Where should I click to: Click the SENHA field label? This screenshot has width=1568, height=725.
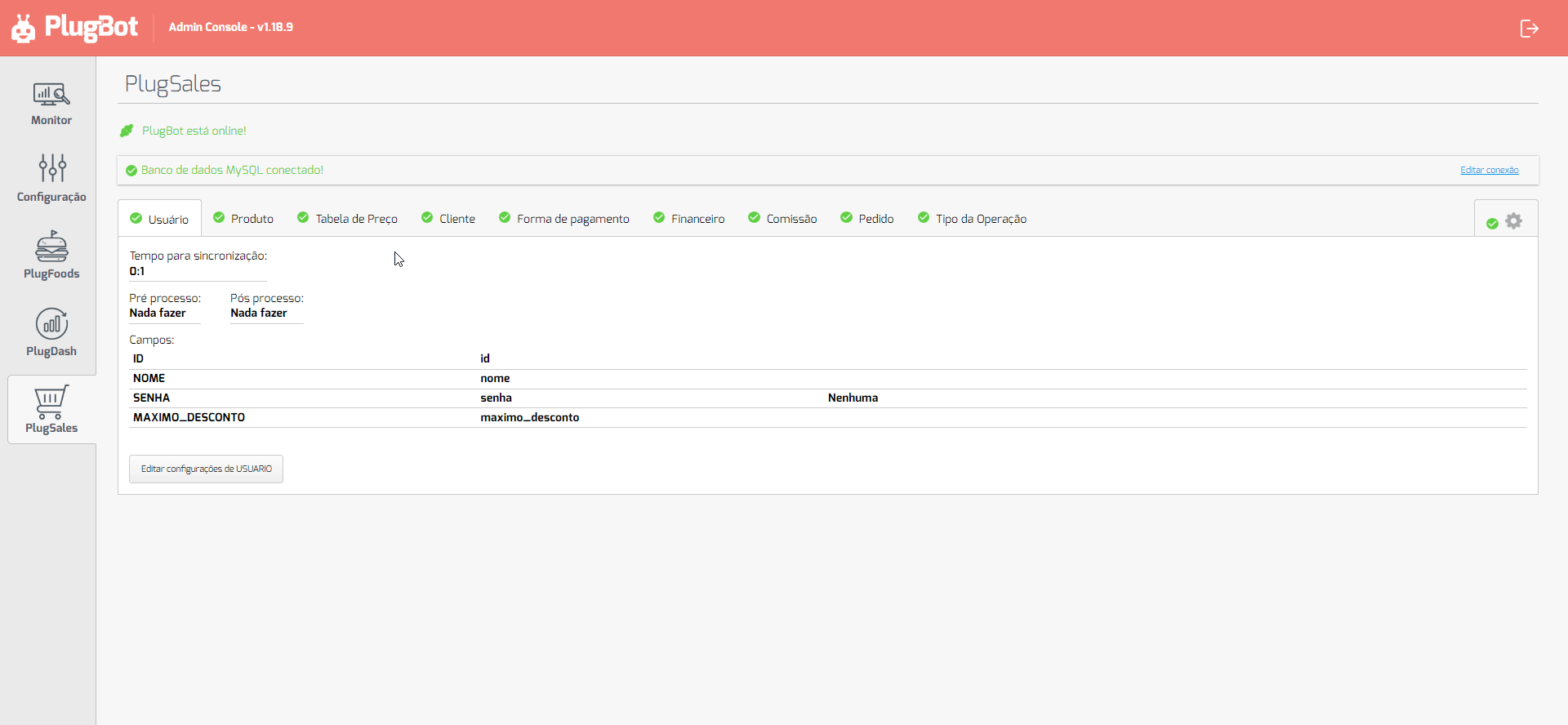click(151, 398)
